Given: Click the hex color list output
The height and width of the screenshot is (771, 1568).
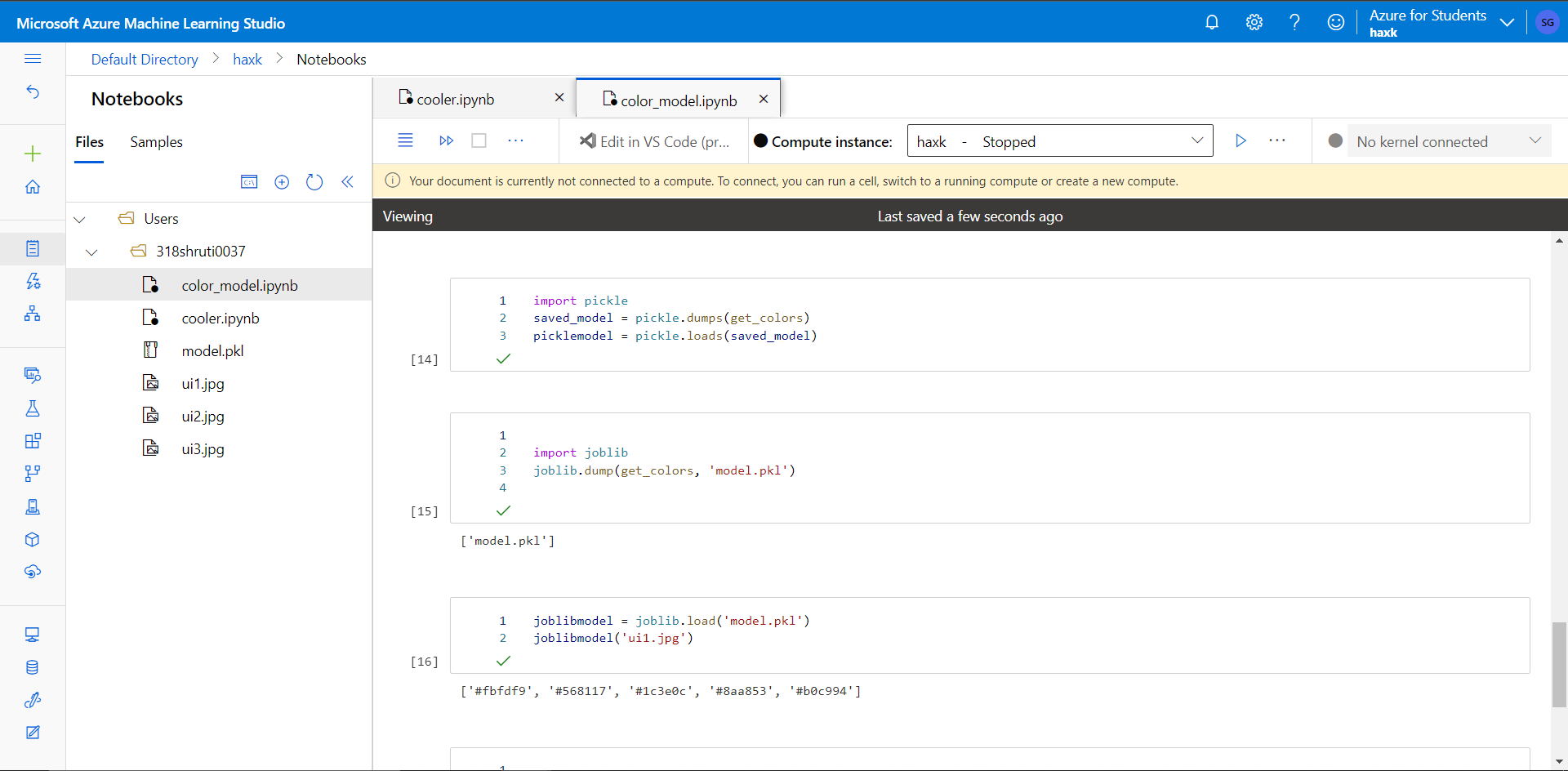Looking at the screenshot, I should (661, 691).
